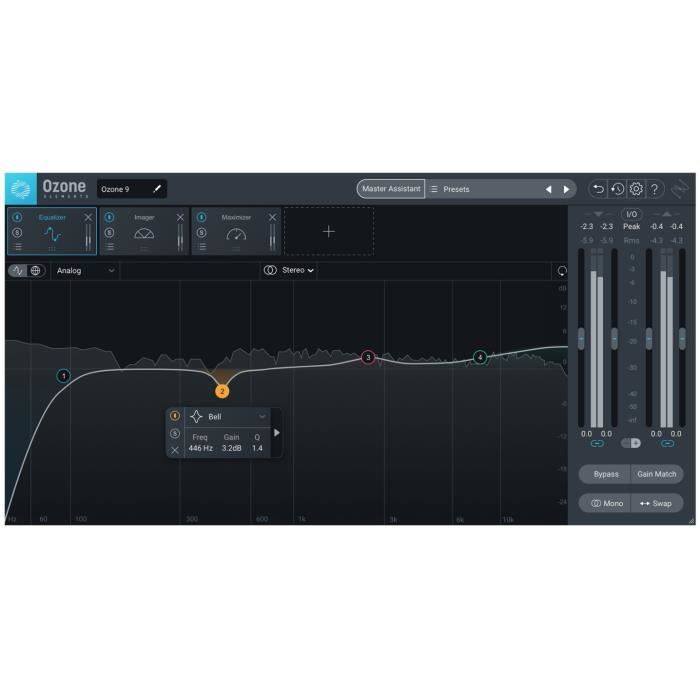Open the Analog mode dropdown

coord(85,271)
